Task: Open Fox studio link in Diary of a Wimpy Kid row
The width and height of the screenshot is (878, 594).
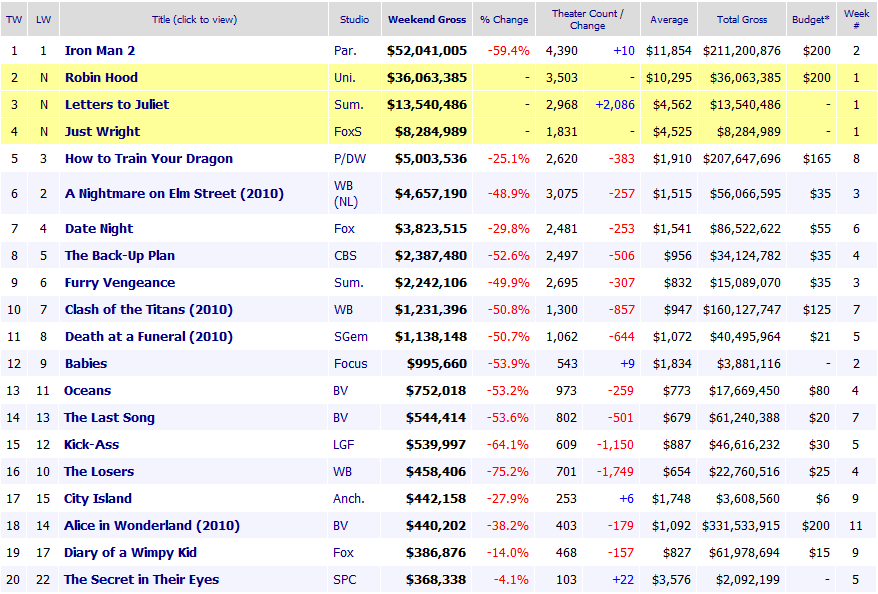Action: pyautogui.click(x=343, y=553)
